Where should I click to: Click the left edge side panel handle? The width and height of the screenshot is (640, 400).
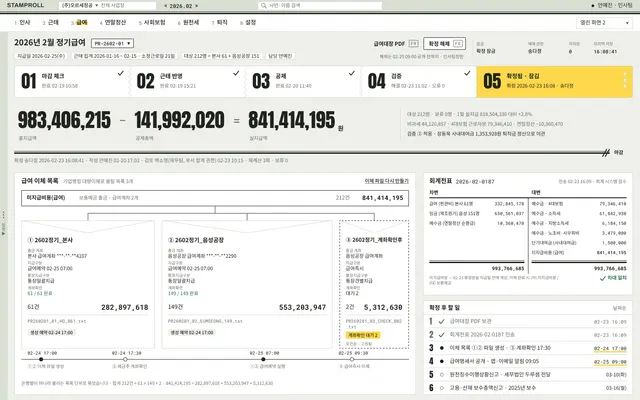[3, 223]
